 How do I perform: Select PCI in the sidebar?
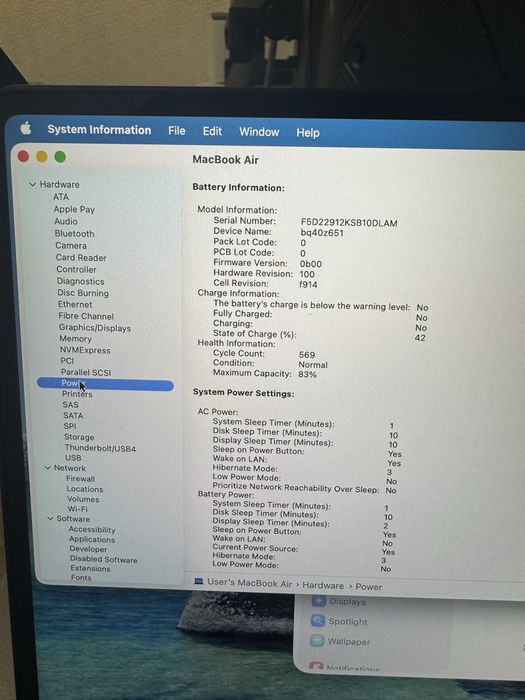pyautogui.click(x=67, y=361)
